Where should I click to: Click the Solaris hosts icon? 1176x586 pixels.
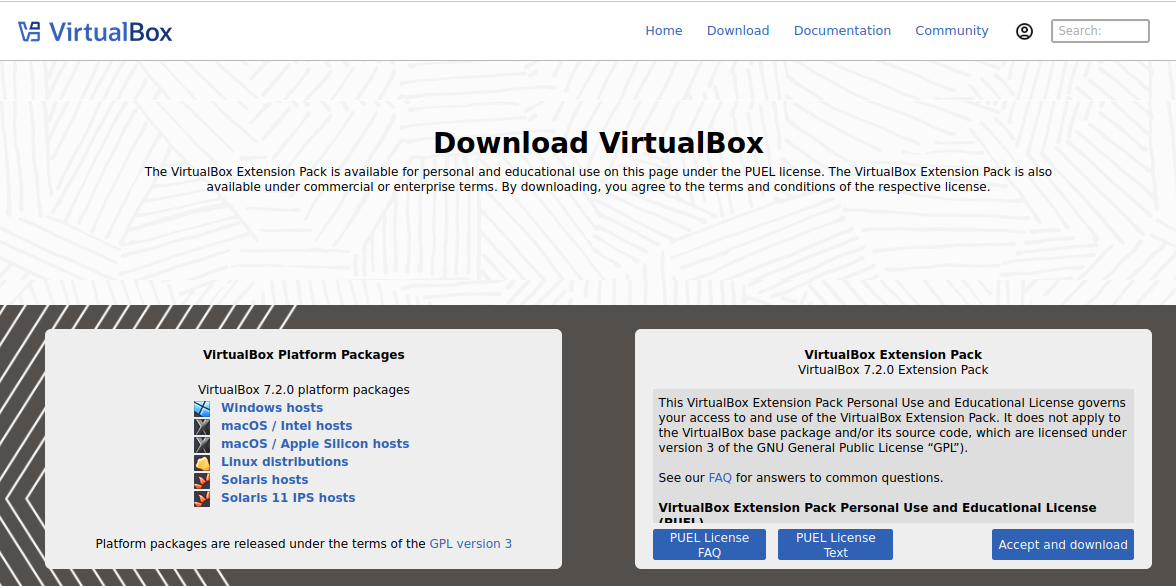tap(202, 480)
